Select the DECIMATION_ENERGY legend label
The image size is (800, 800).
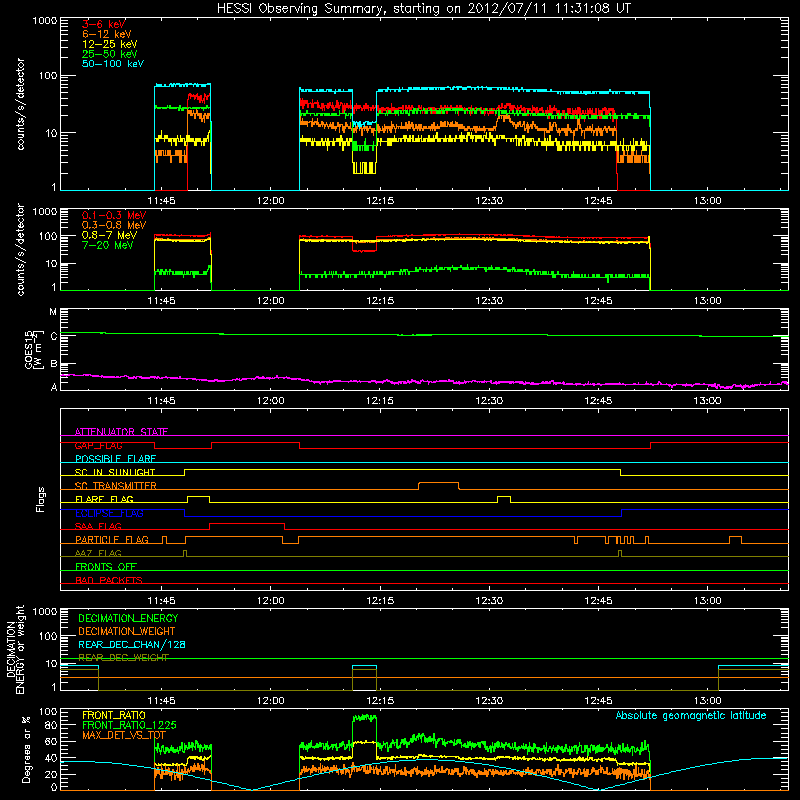point(128,618)
